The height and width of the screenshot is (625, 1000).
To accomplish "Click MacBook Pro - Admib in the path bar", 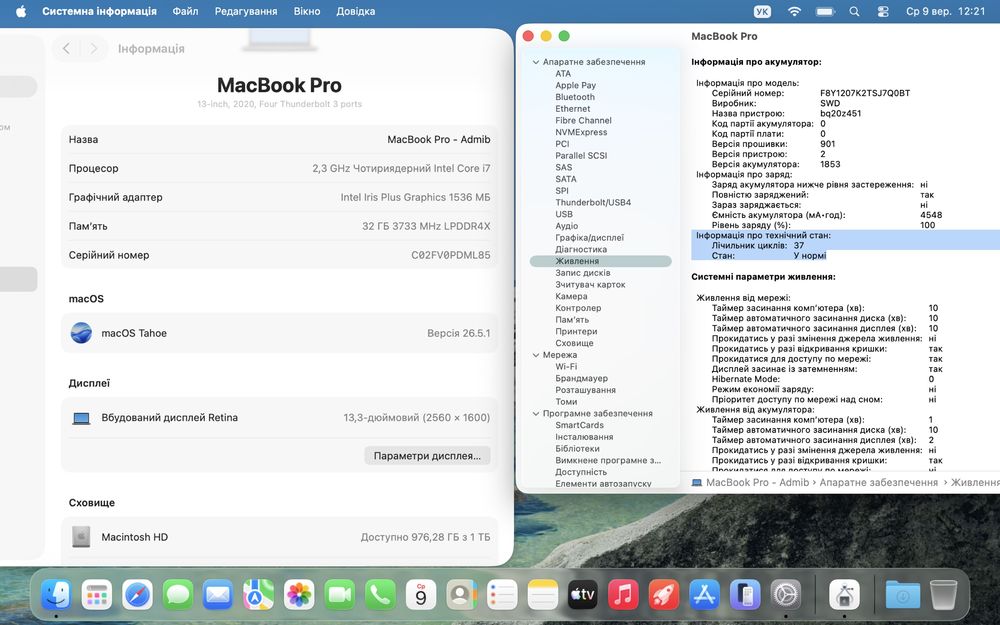I will coord(757,483).
